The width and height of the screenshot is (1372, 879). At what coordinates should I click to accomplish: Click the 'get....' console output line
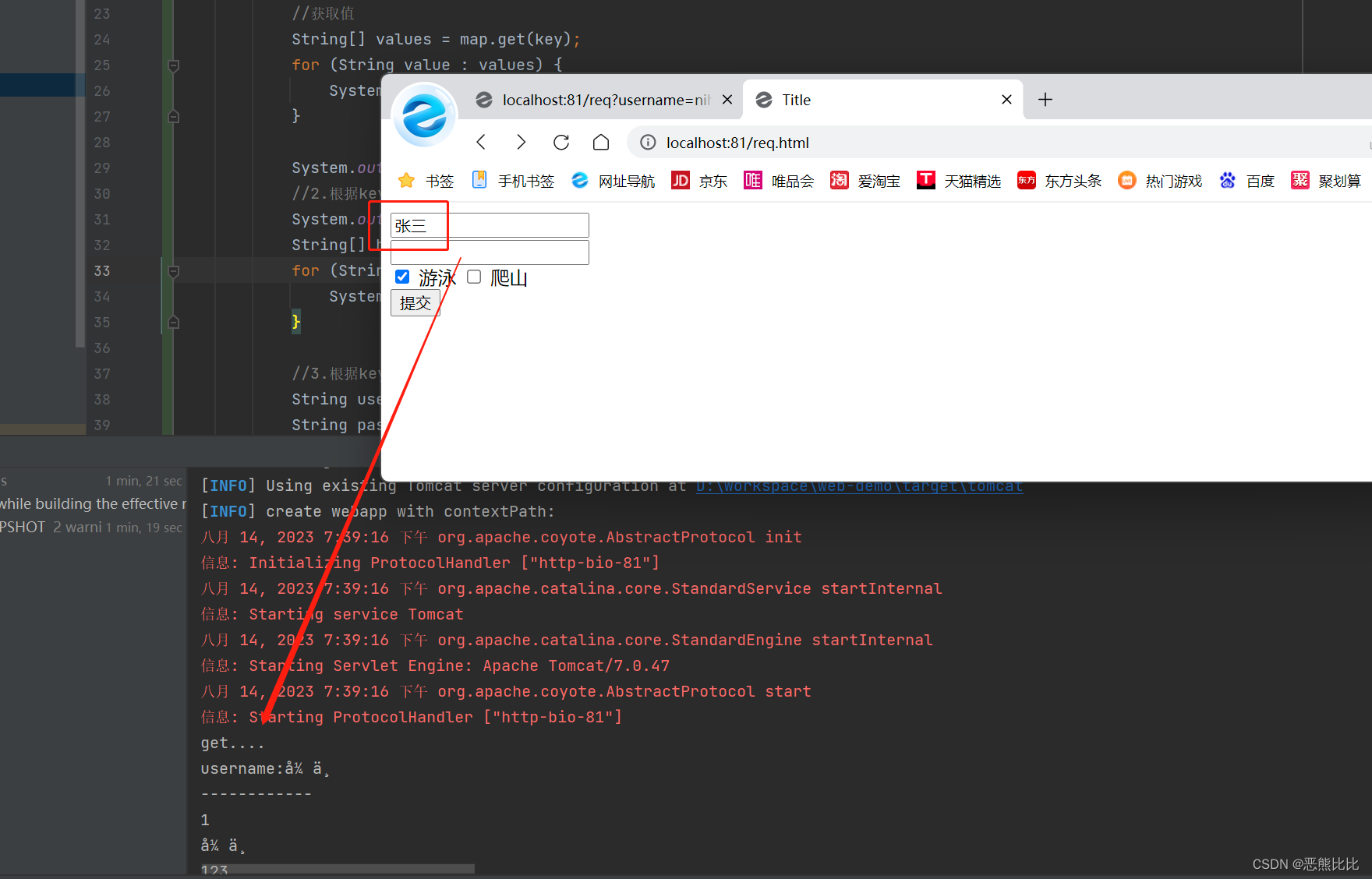(x=232, y=743)
